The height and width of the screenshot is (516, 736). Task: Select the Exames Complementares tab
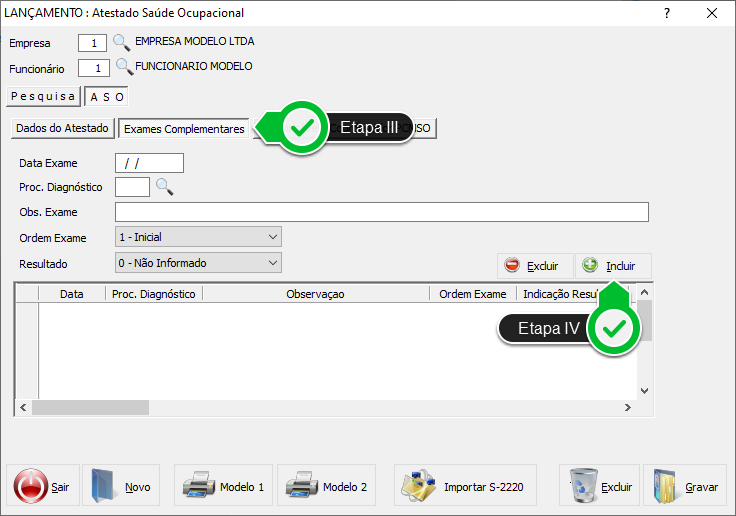184,129
